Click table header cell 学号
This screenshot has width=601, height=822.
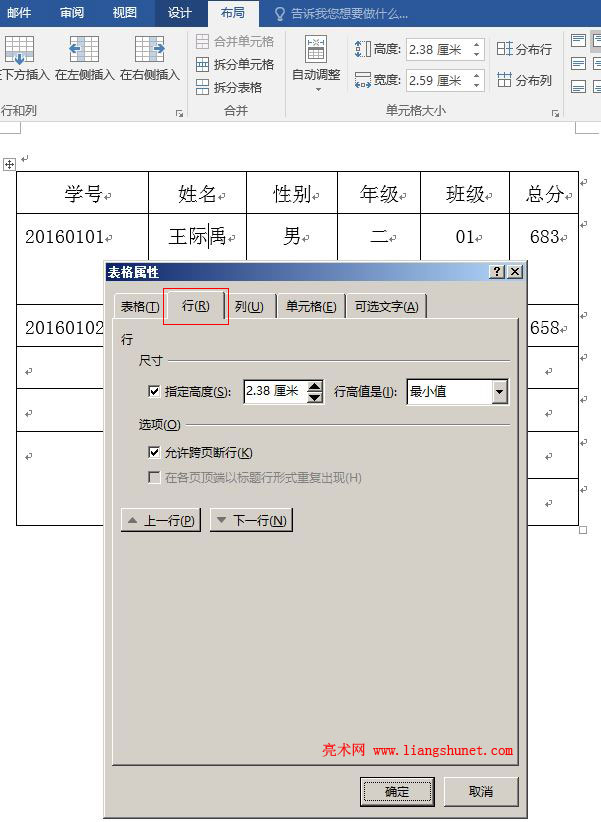[82, 192]
